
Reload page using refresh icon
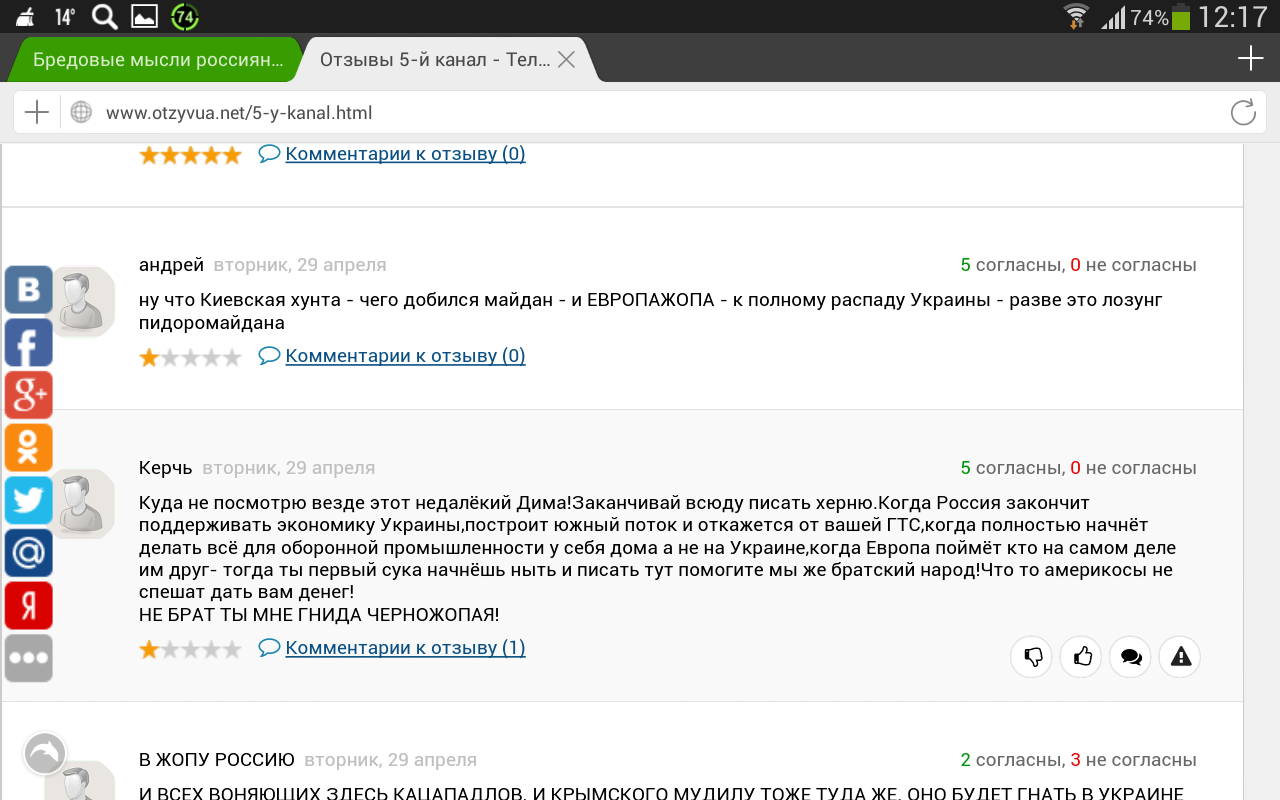1243,113
